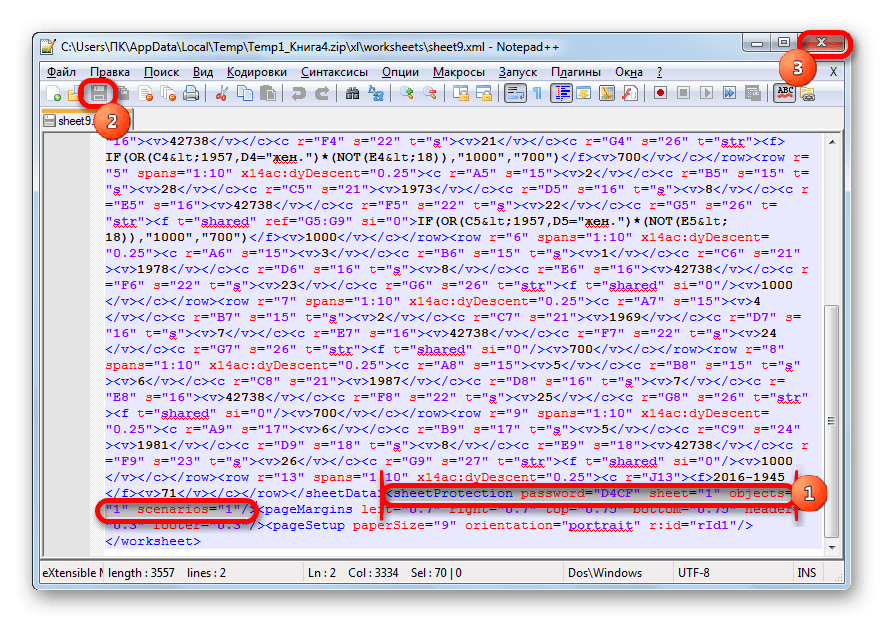The image size is (884, 623).
Task: Open the Запуск menu
Action: (518, 72)
